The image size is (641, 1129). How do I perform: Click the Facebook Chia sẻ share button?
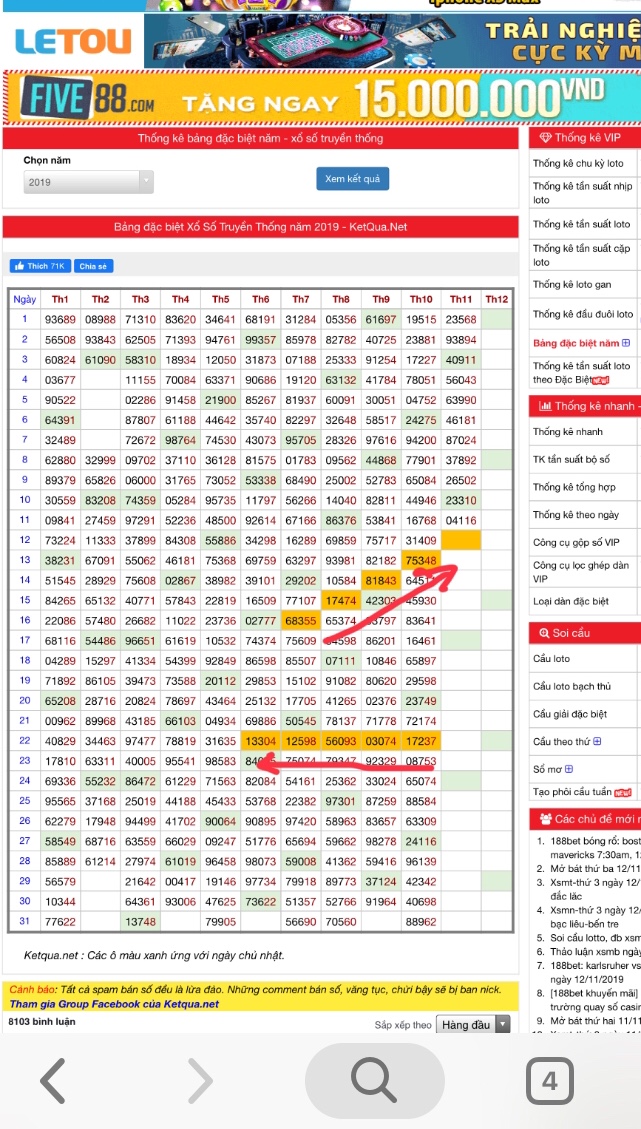pyautogui.click(x=93, y=266)
